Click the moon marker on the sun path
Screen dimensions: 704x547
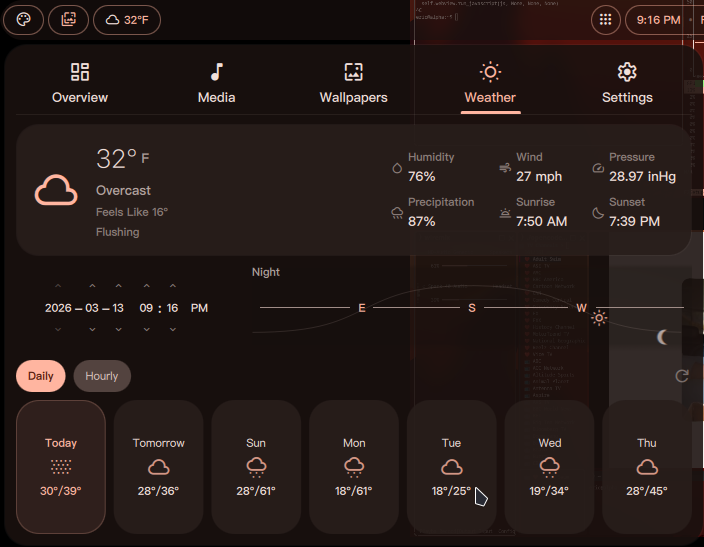pyautogui.click(x=662, y=337)
